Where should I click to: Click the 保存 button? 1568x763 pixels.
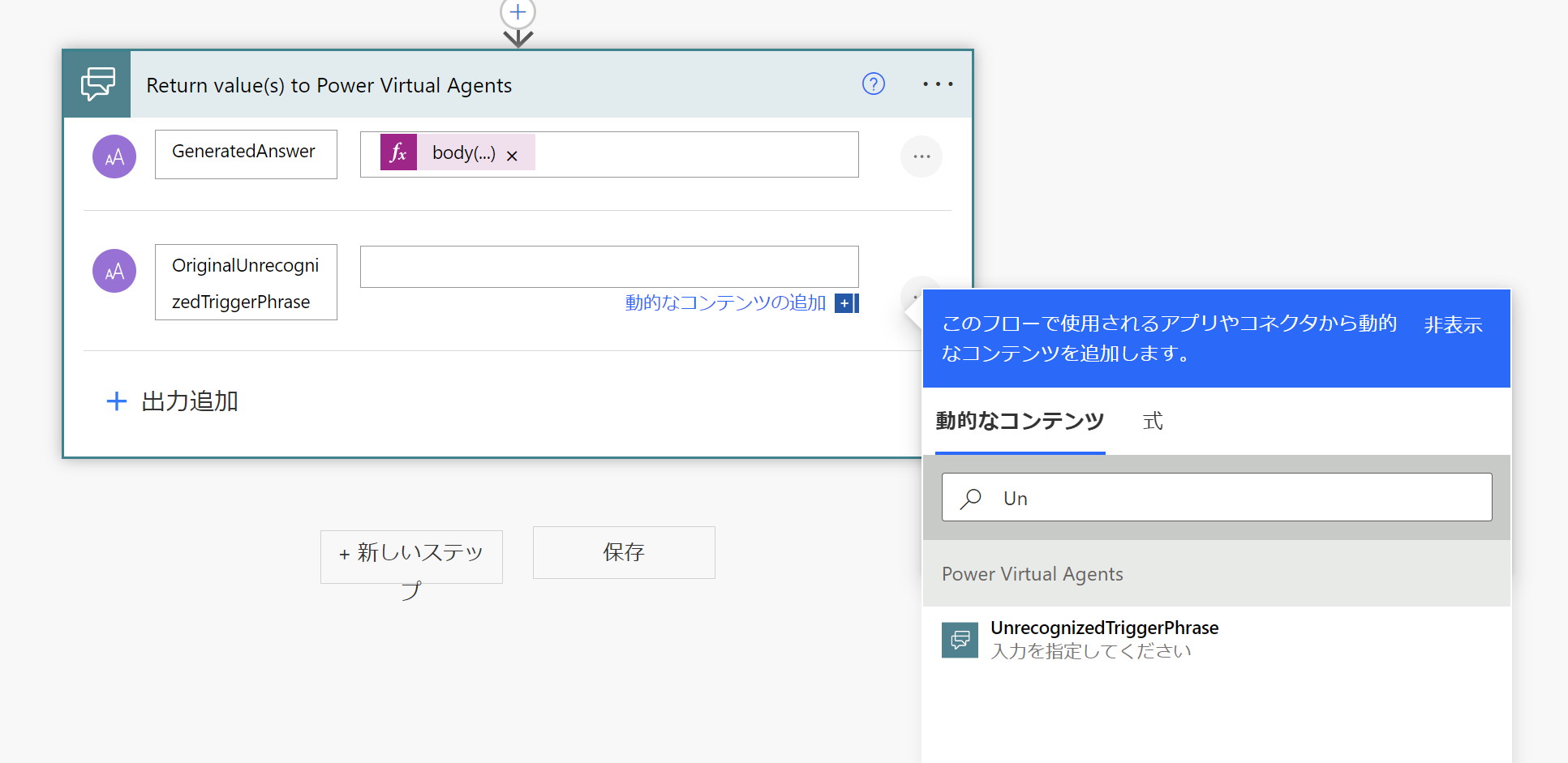coord(624,552)
